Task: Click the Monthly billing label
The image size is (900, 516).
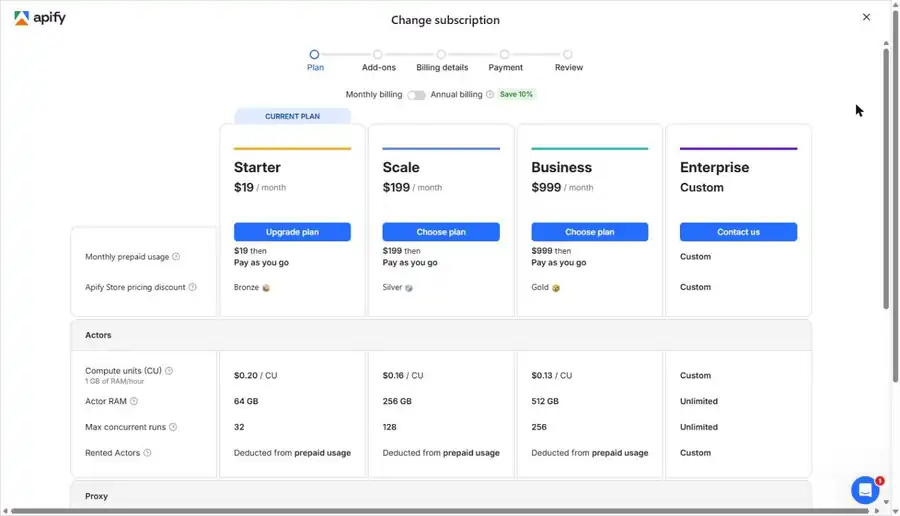Action: pyautogui.click(x=374, y=94)
